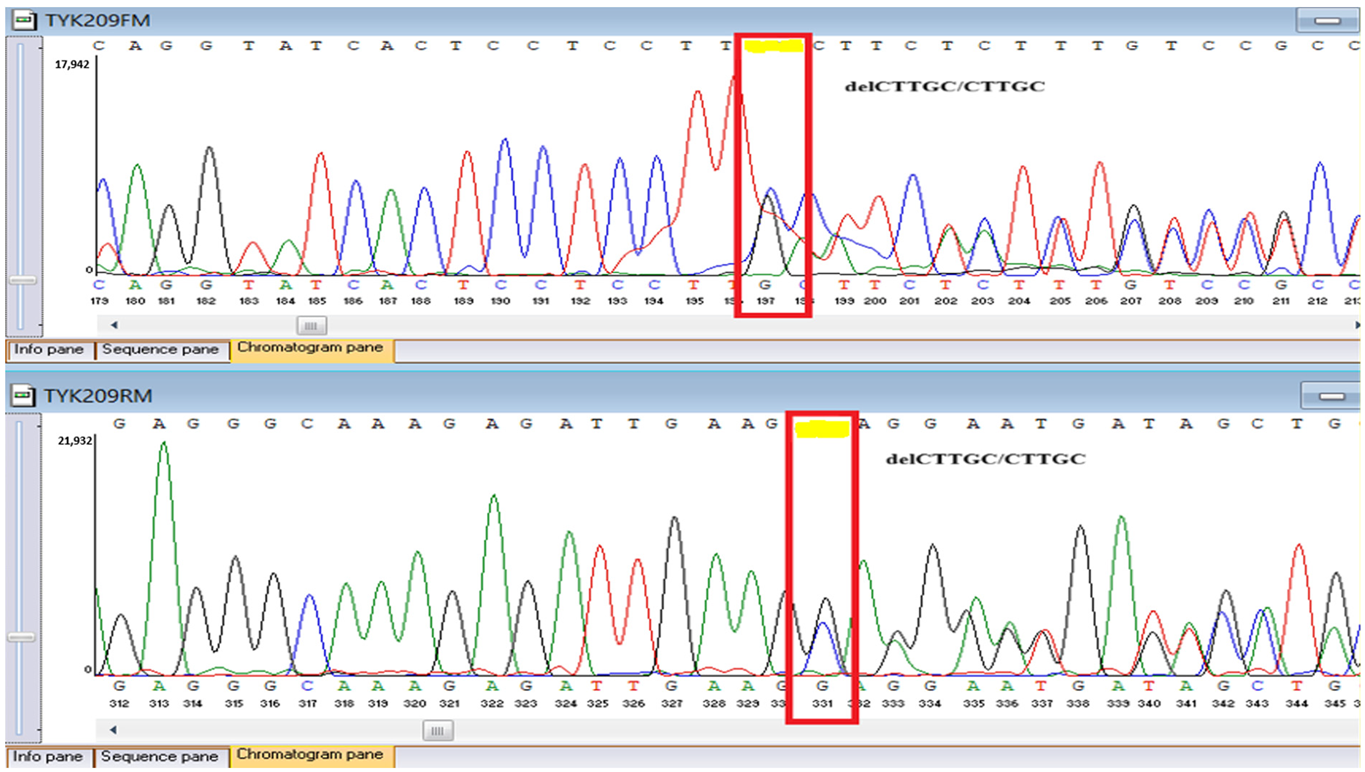
Task: Click vertical scale slider handle in TYK209FM
Action: 22,280
